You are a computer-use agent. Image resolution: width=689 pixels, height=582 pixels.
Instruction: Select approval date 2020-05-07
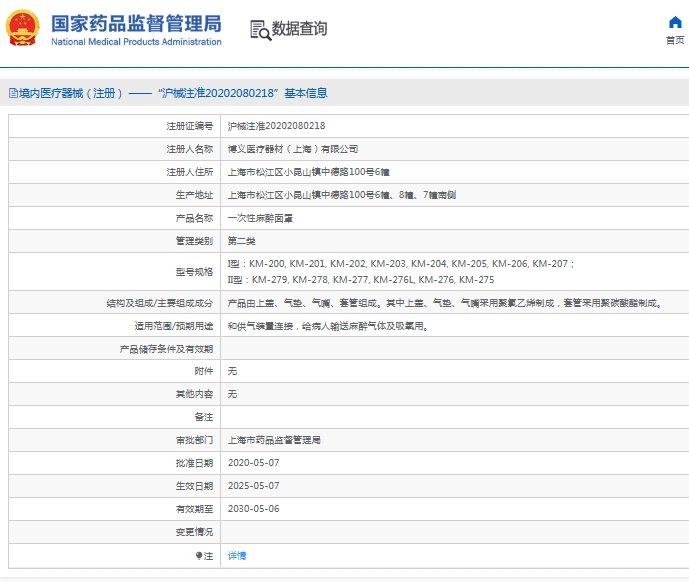coord(254,463)
